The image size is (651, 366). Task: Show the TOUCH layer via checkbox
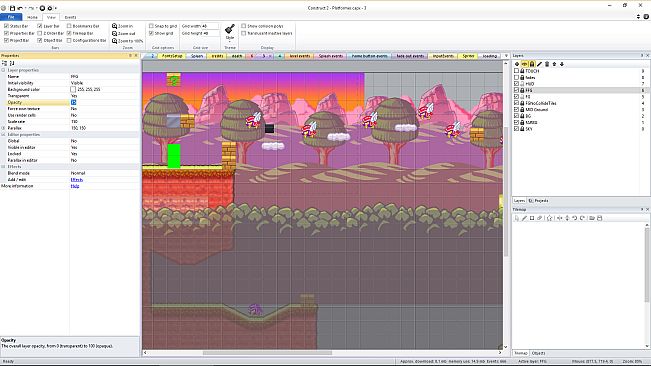(516, 71)
